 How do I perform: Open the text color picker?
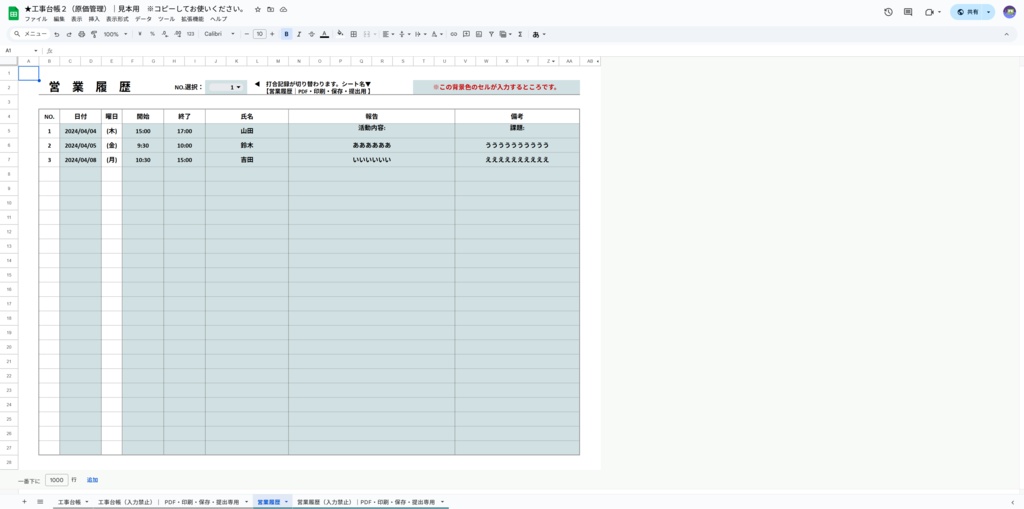[x=325, y=34]
